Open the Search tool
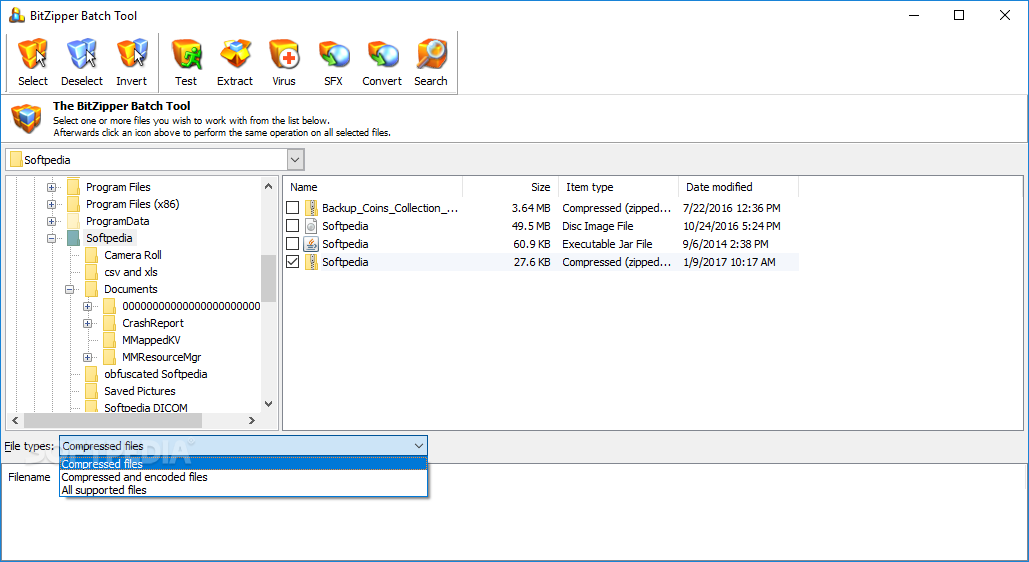Image resolution: width=1029 pixels, height=562 pixels. 431,62
